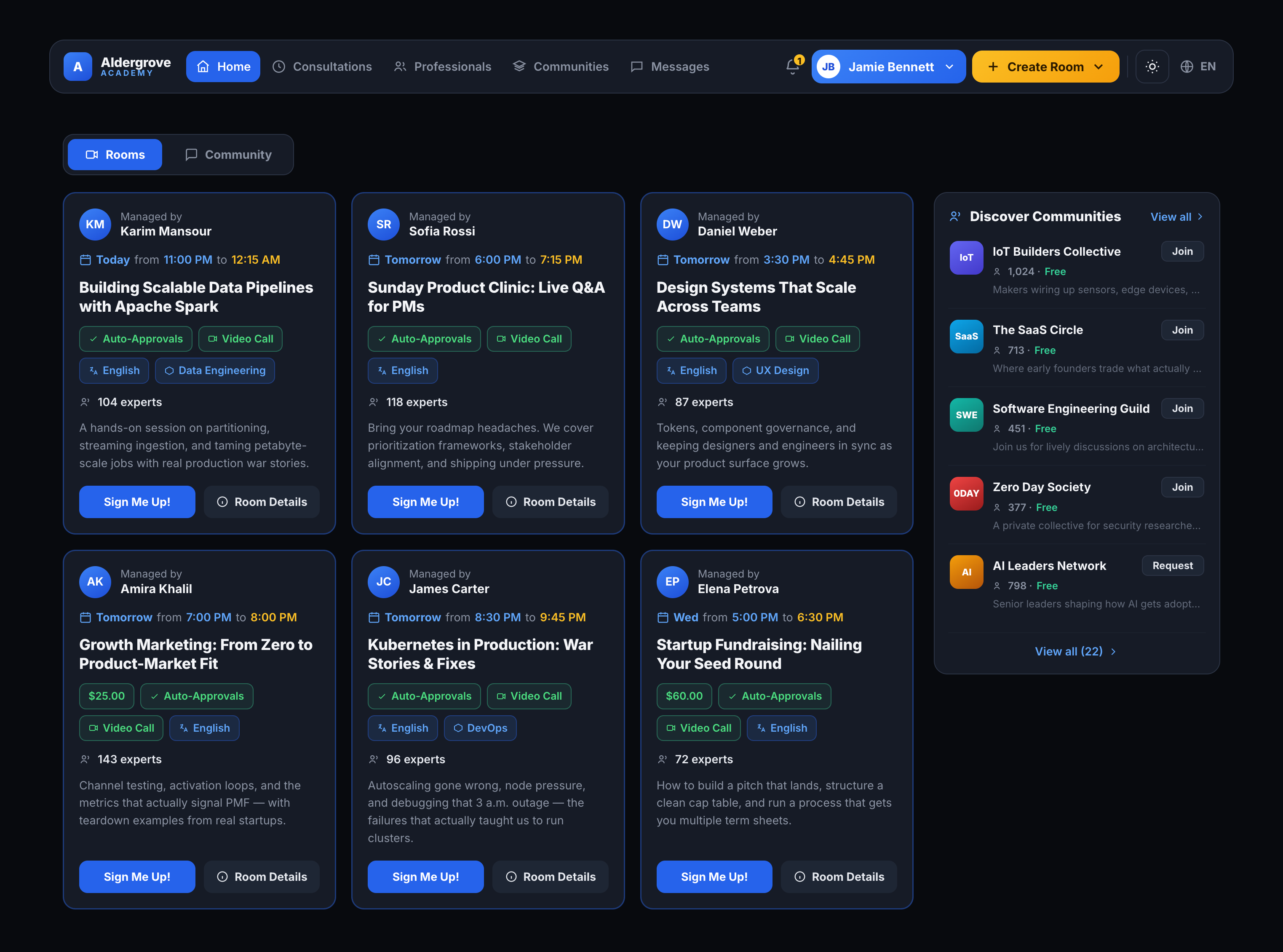Join the IoT Builders Collective

(x=1182, y=251)
